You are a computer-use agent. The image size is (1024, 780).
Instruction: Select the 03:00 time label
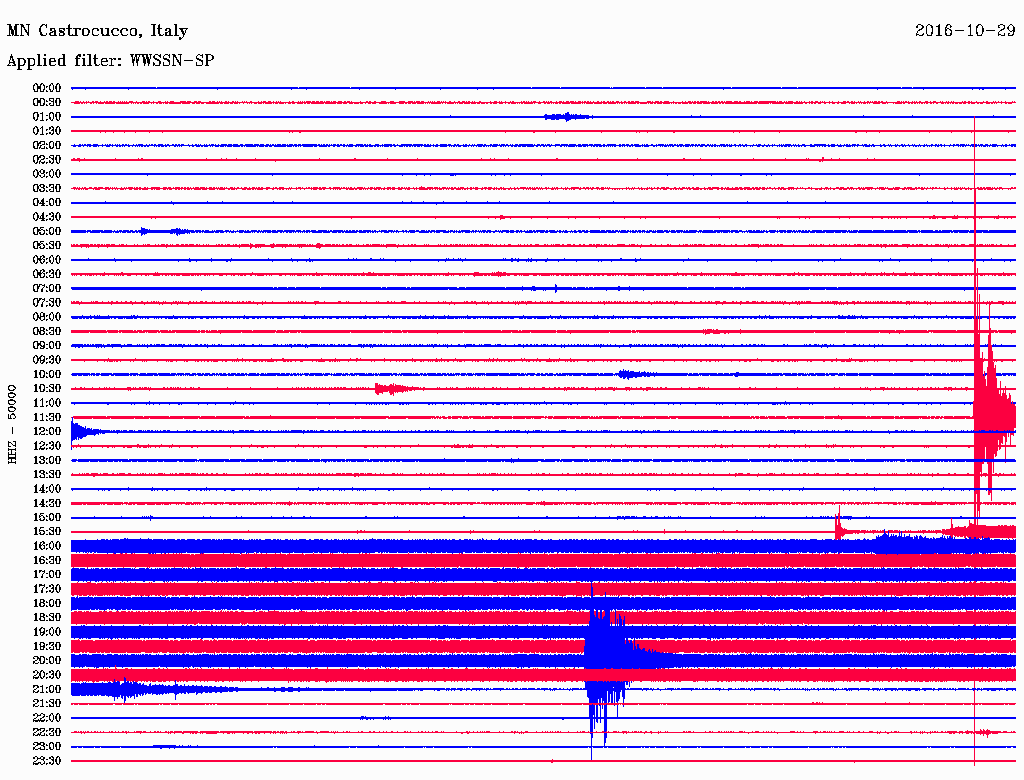coord(47,174)
